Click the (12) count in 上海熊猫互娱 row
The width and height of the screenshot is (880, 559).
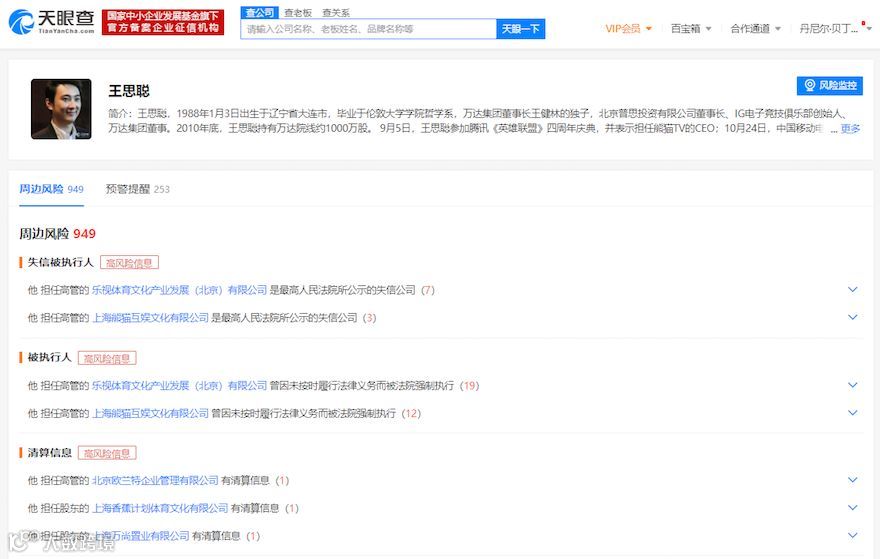point(411,413)
